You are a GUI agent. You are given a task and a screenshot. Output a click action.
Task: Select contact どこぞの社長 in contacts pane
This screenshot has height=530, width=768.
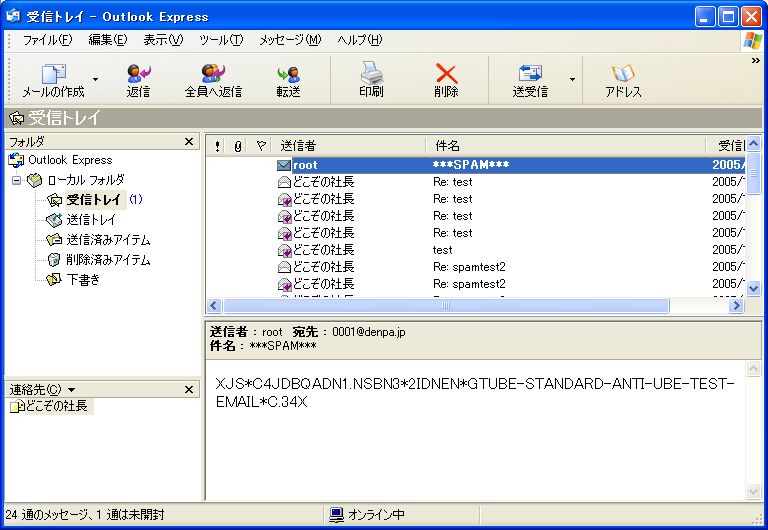pyautogui.click(x=56, y=406)
